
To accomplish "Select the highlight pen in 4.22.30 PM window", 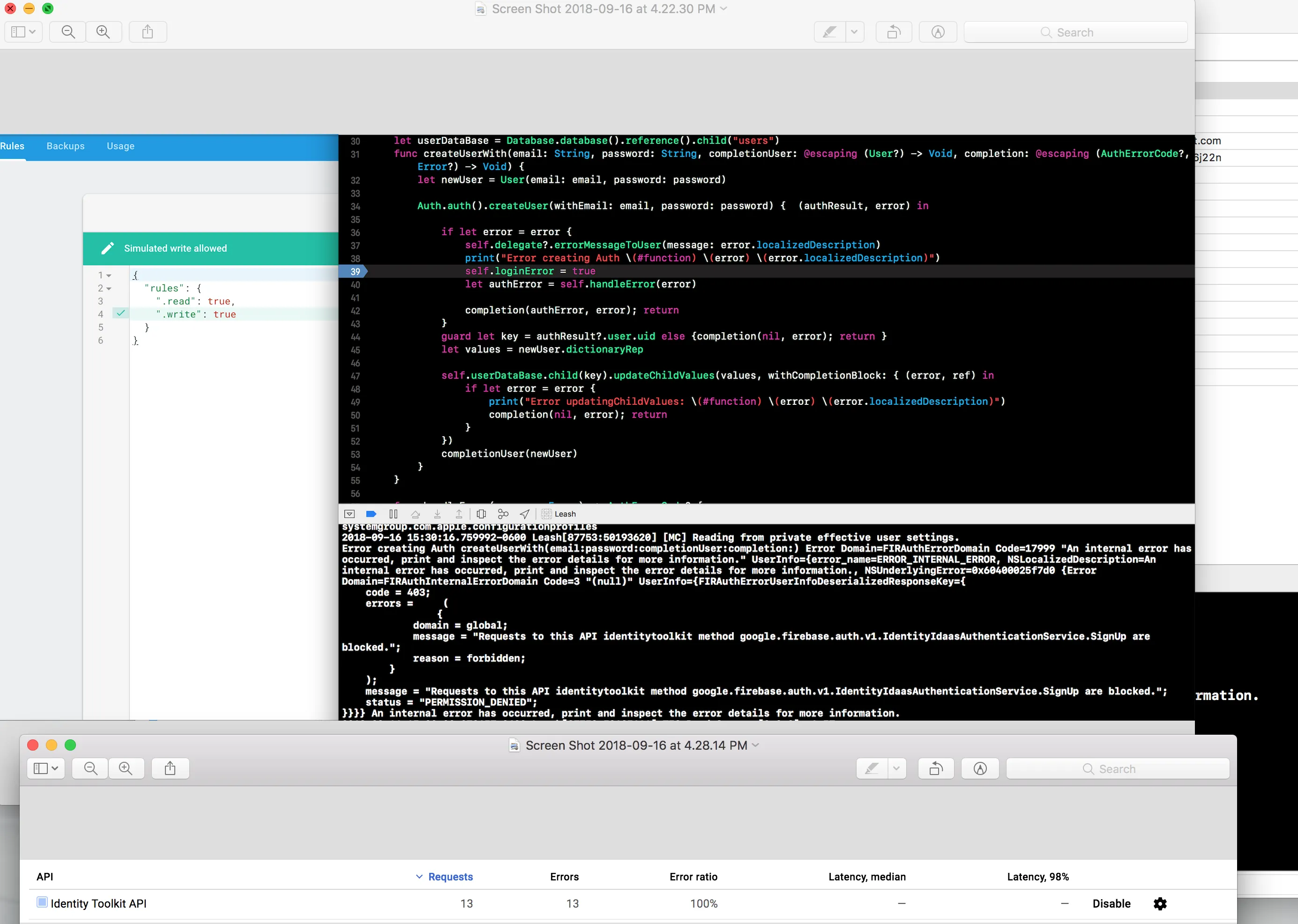I will coord(830,32).
